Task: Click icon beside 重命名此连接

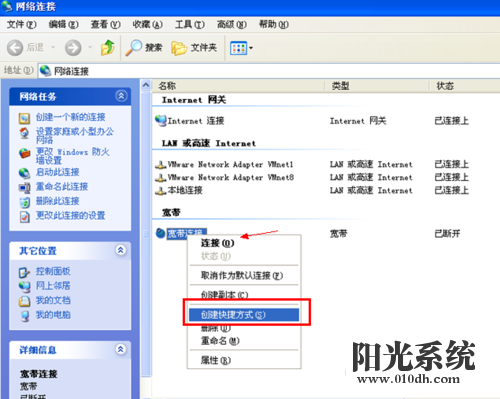Action: click(x=24, y=187)
